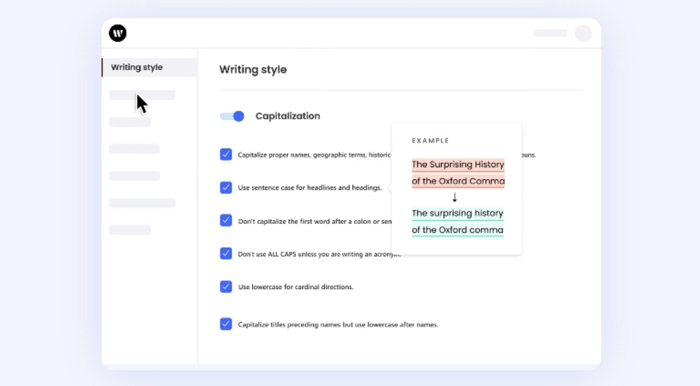Image resolution: width=700 pixels, height=386 pixels.
Task: Click 'Capitalize titles preceding names' text
Action: [289, 324]
